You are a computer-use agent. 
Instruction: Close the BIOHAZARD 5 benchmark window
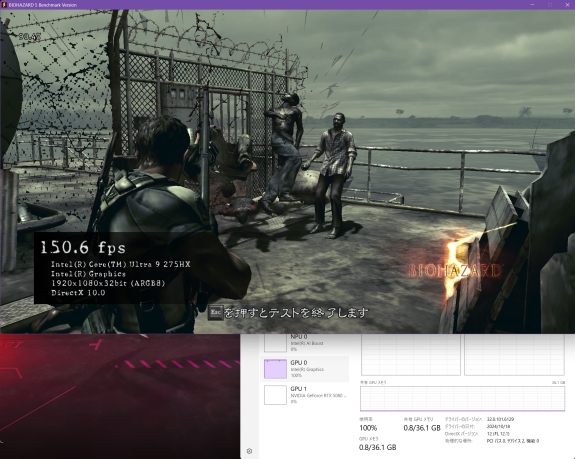[x=567, y=4]
